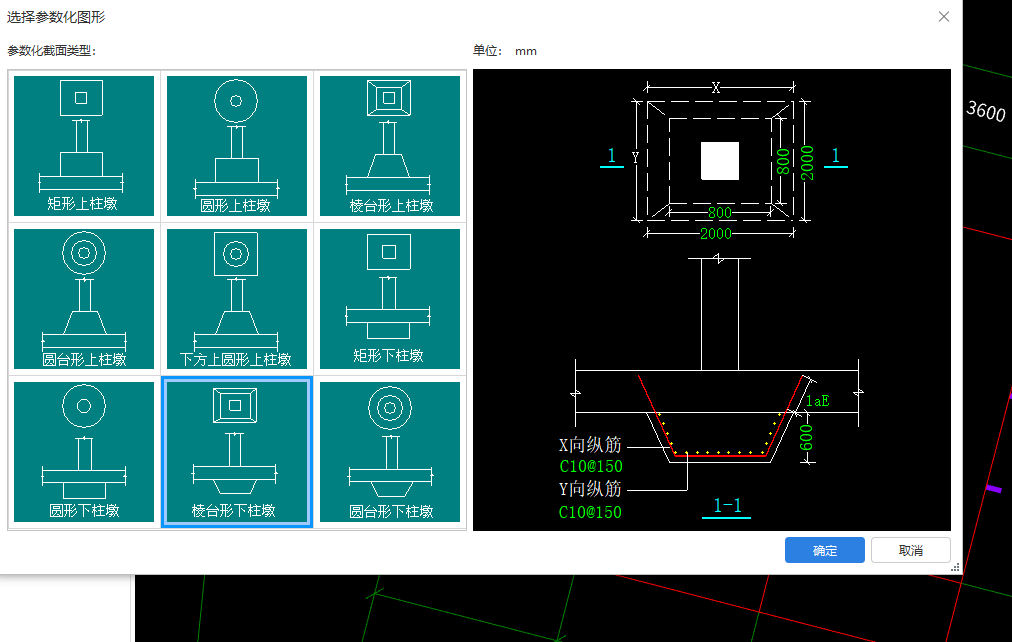This screenshot has width=1012, height=642.
Task: Edit C10@150 under Y向纵筋
Action: 590,512
